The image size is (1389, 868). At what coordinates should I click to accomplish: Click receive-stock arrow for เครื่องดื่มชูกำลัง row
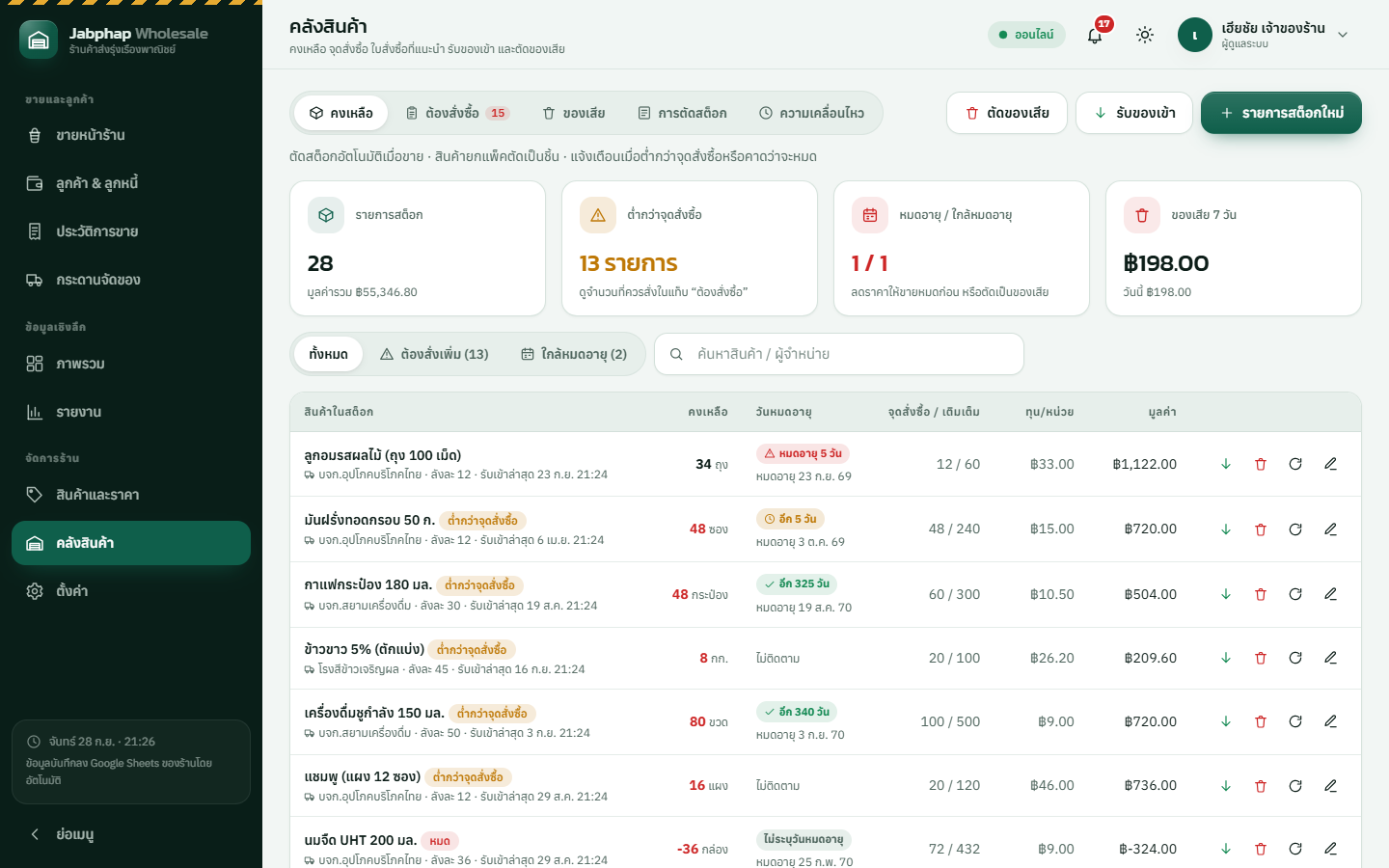click(x=1226, y=721)
